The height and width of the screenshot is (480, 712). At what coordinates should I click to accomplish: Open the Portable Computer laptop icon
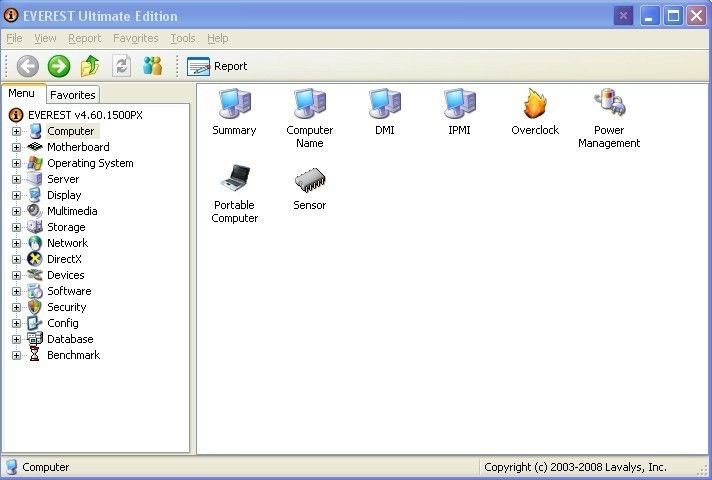click(234, 181)
